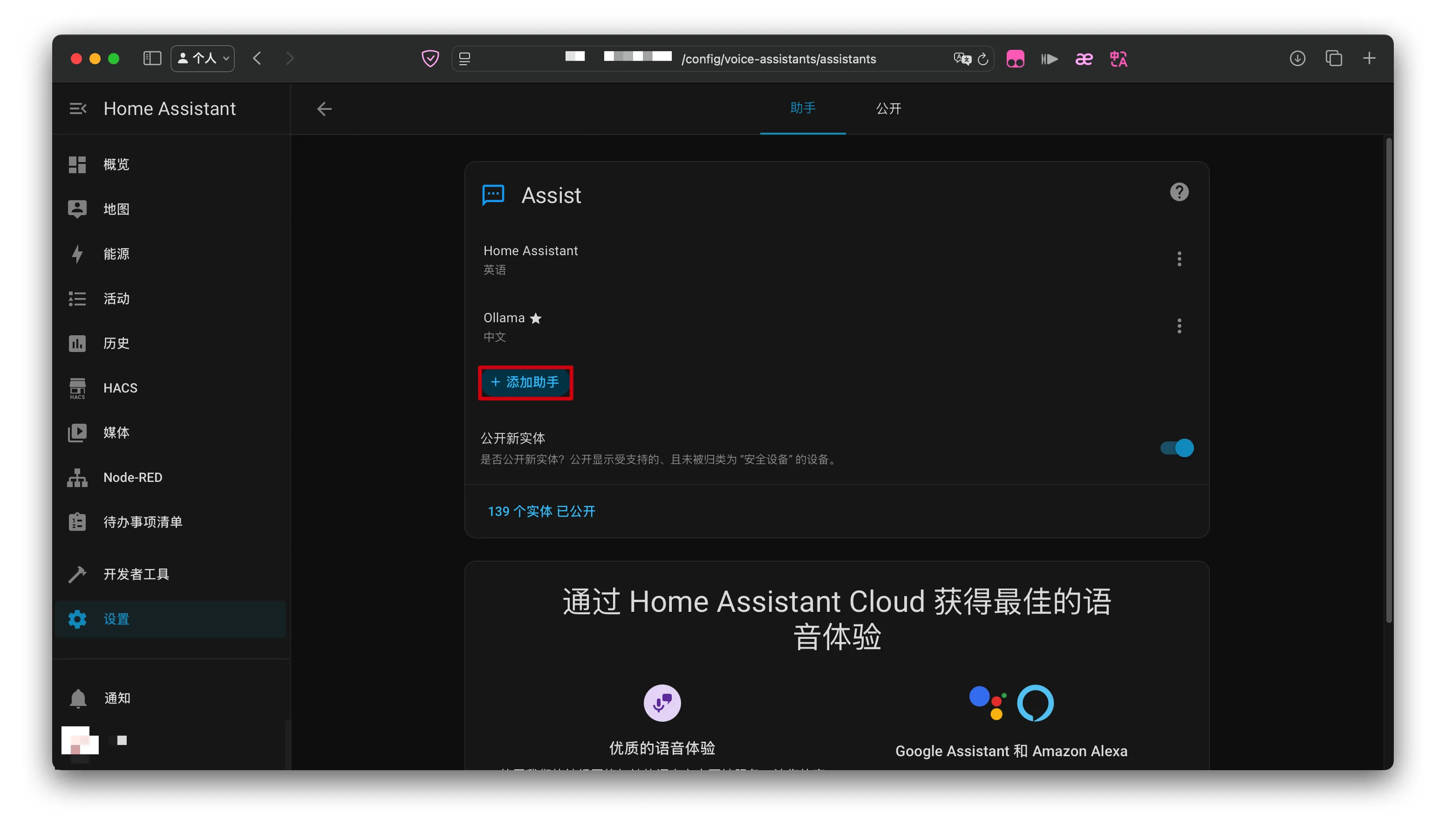
Task: Open the Home Assistant pipeline options menu
Action: tap(1179, 258)
